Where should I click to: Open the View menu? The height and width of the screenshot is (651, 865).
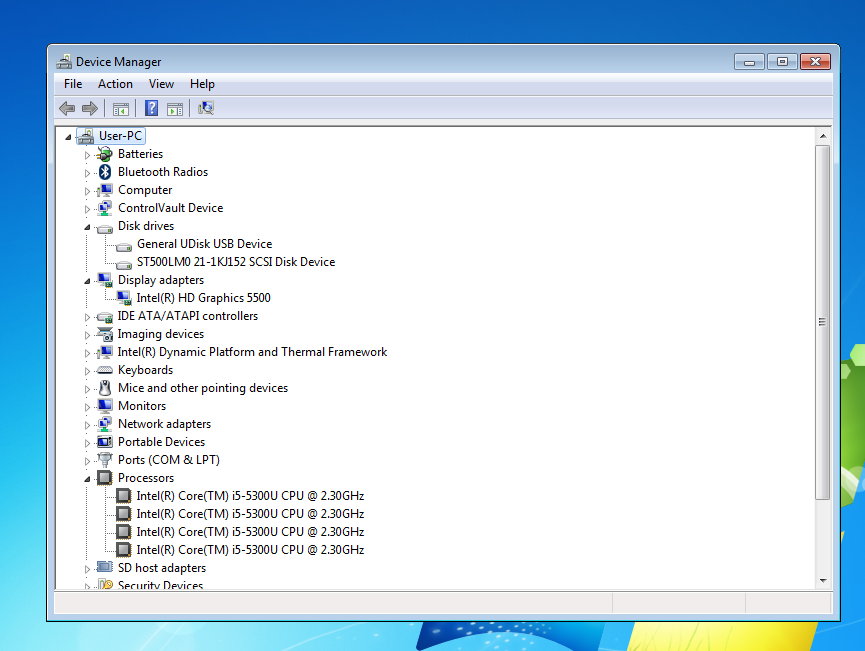pyautogui.click(x=161, y=84)
